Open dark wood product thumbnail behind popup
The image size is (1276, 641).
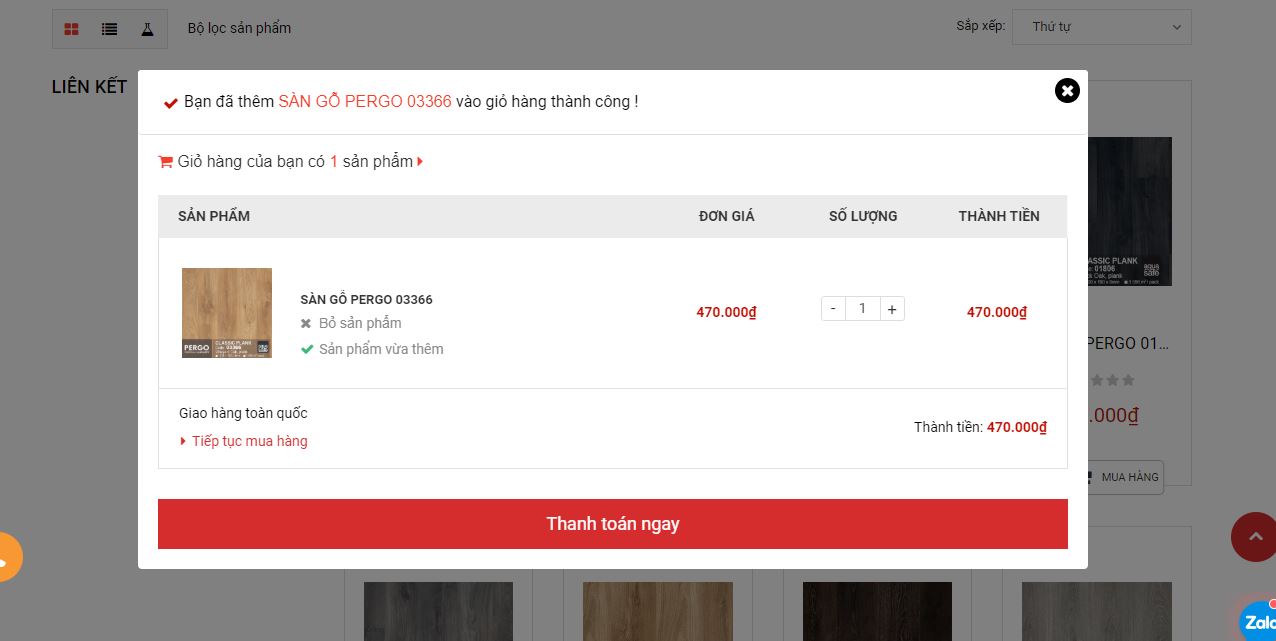(x=1130, y=211)
